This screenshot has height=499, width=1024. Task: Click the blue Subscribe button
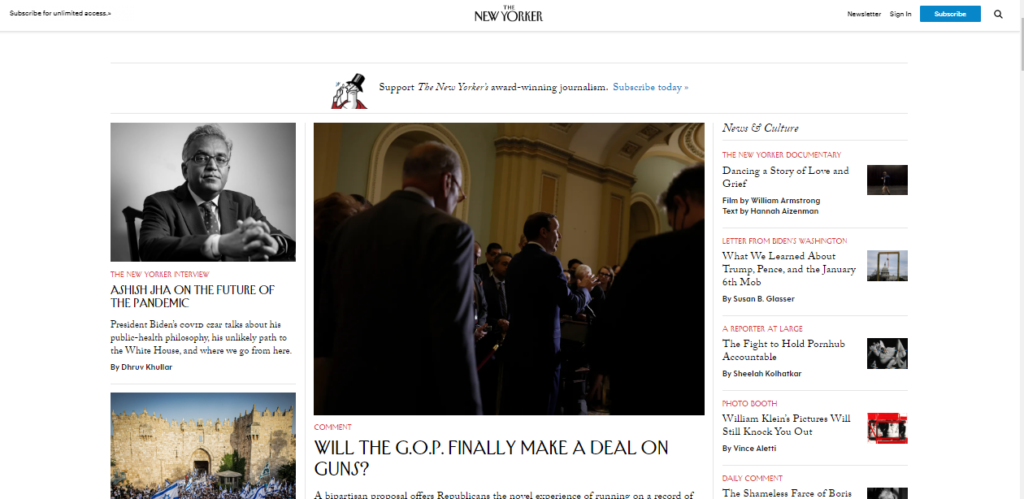tap(950, 14)
